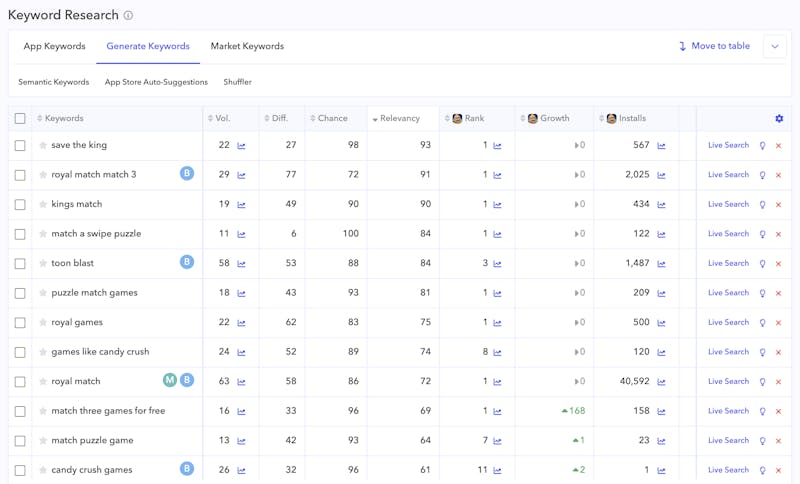
Task: Check the box for 'royal match match 3'
Action: (20, 175)
